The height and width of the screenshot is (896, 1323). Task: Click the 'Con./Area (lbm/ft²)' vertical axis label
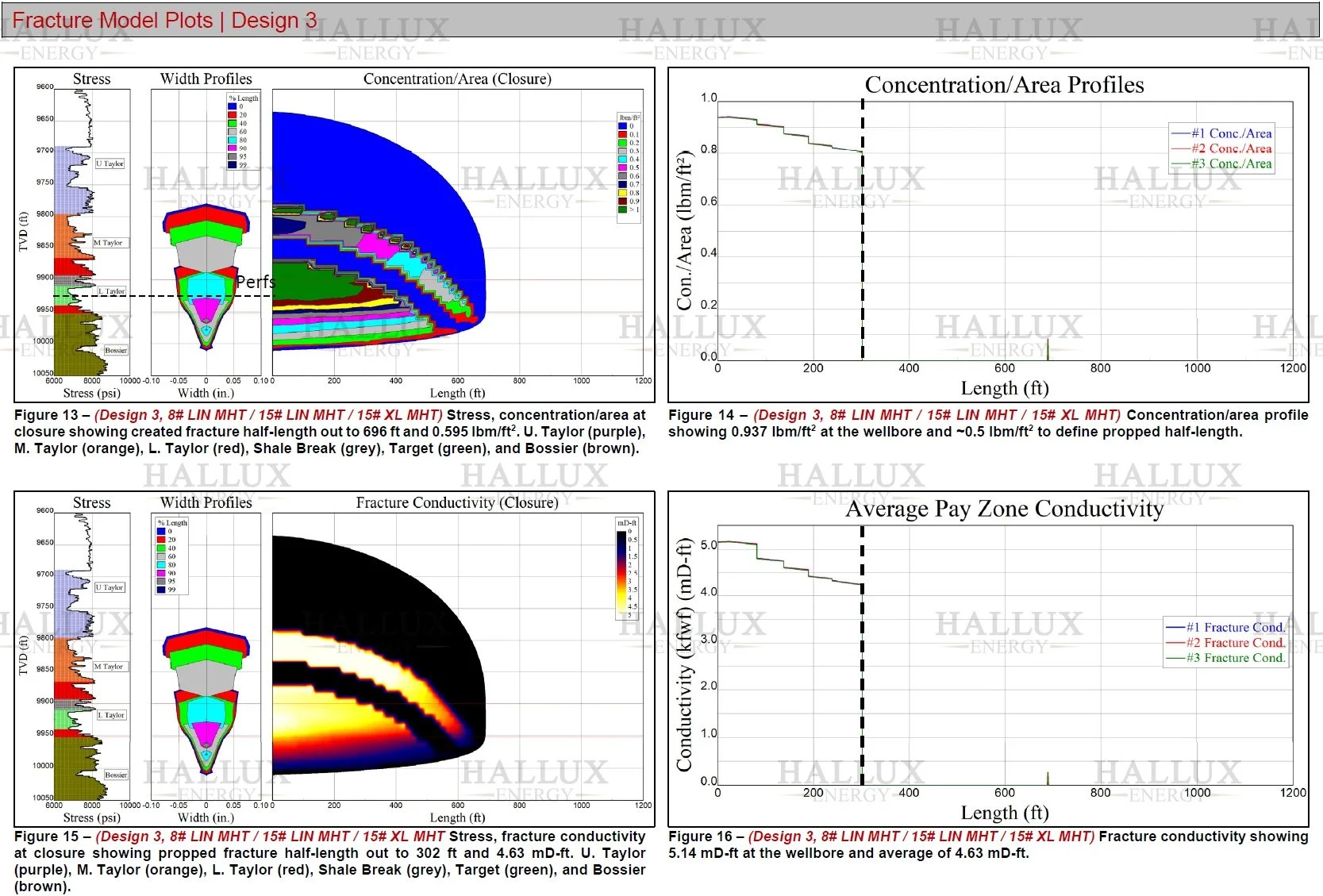684,230
